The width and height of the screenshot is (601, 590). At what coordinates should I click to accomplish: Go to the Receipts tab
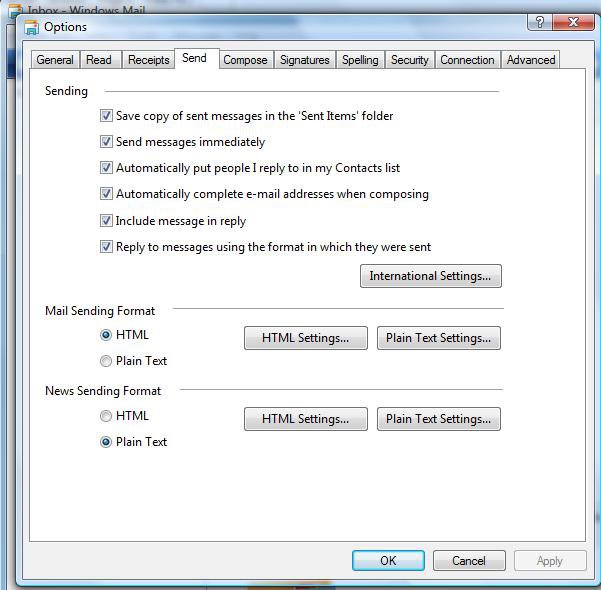149,60
